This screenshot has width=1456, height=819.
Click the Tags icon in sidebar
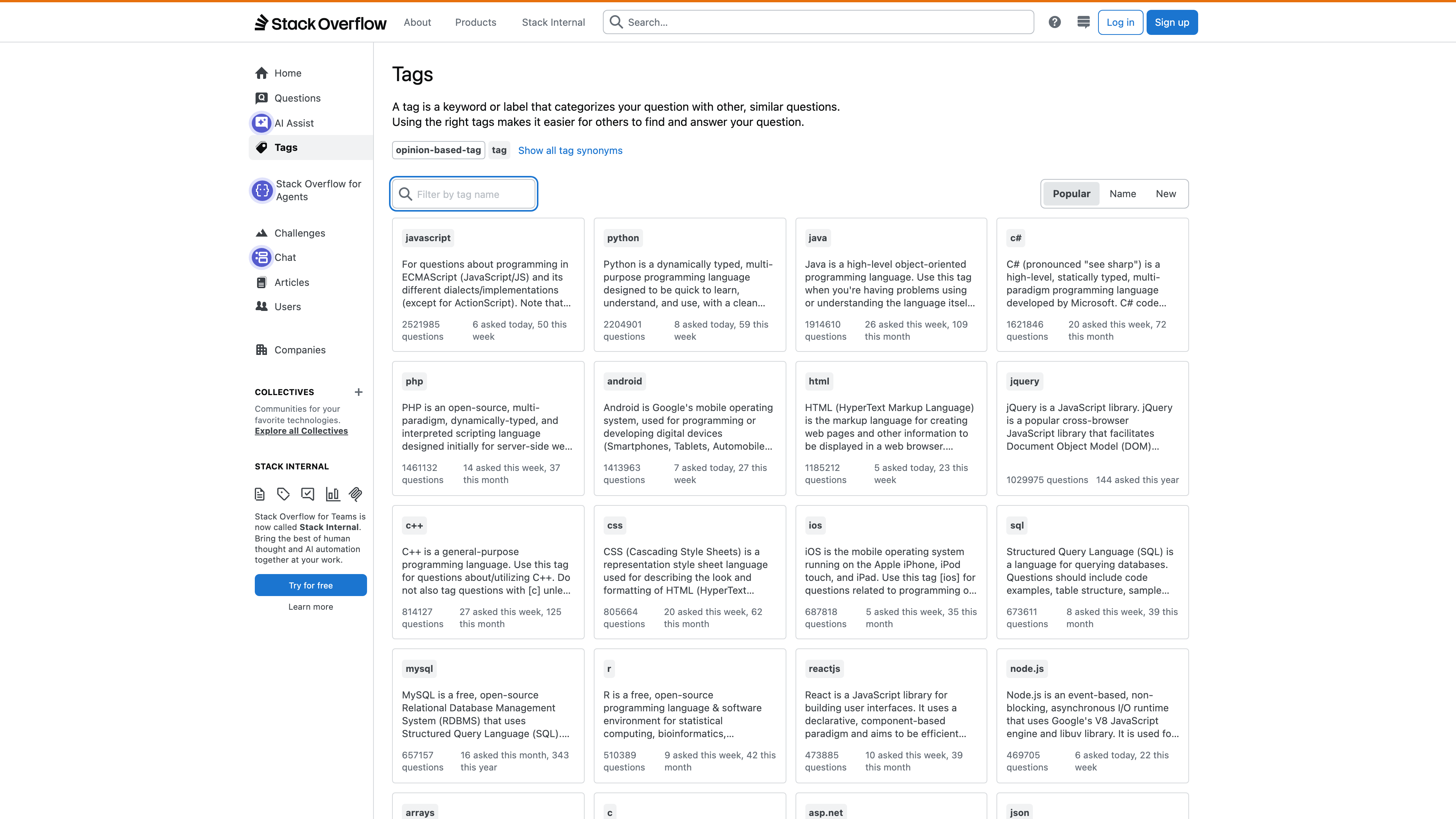(261, 147)
